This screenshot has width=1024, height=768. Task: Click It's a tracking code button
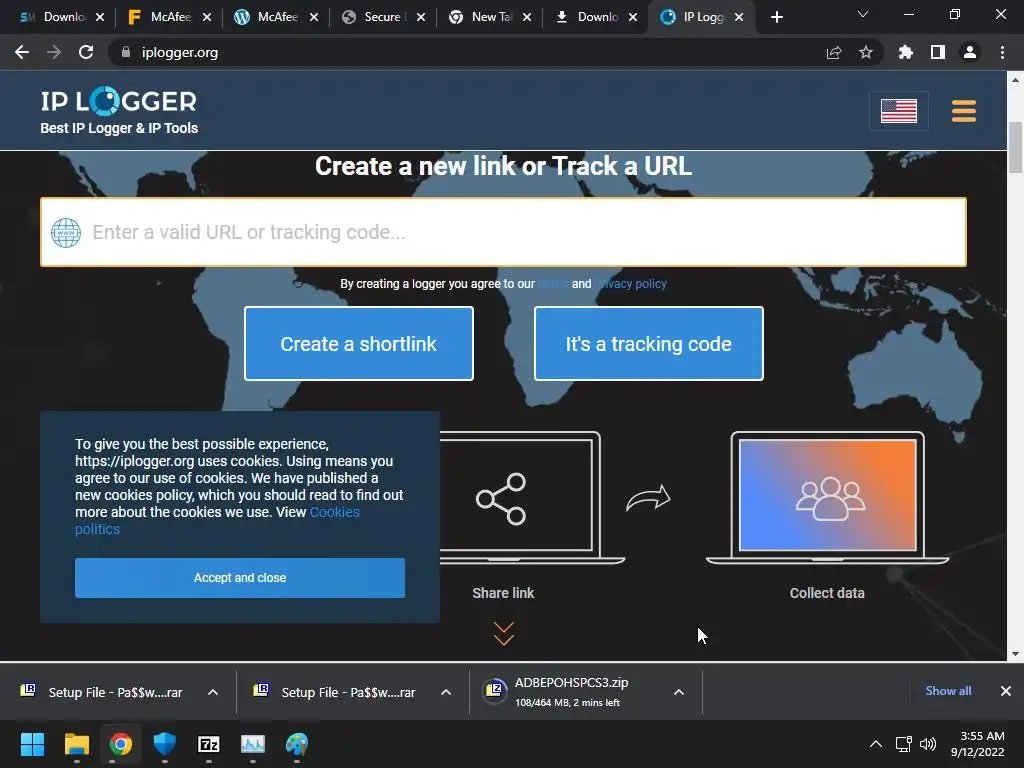pos(648,344)
